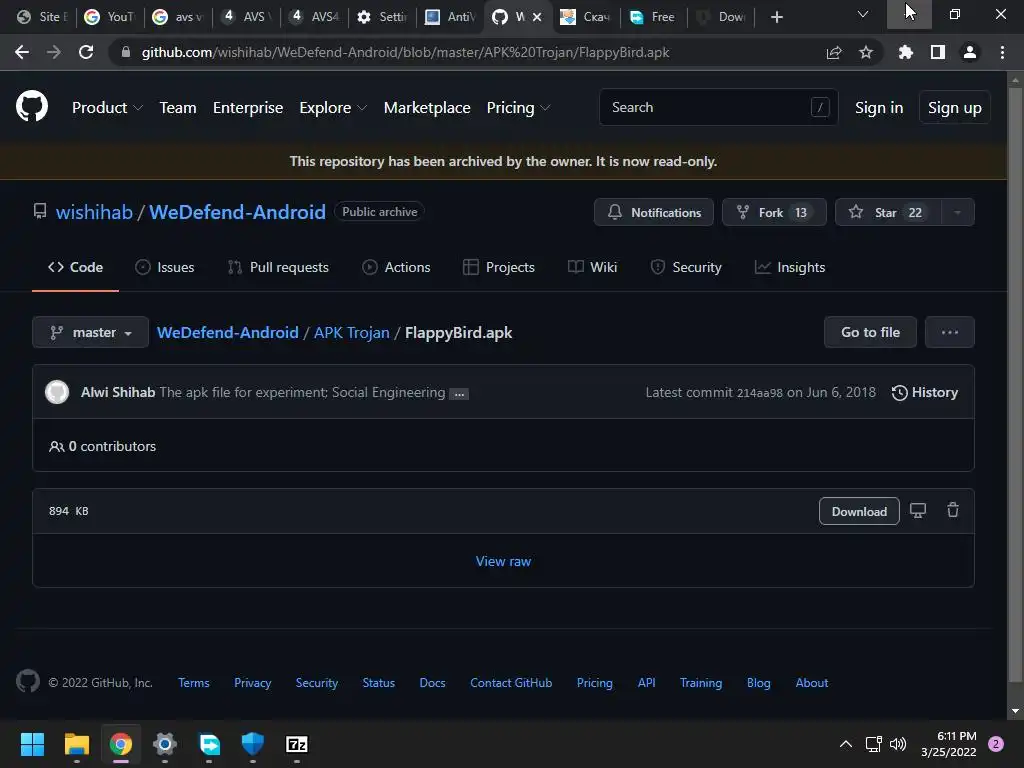Reload the page with the refresh icon
The width and height of the screenshot is (1024, 768).
(86, 52)
